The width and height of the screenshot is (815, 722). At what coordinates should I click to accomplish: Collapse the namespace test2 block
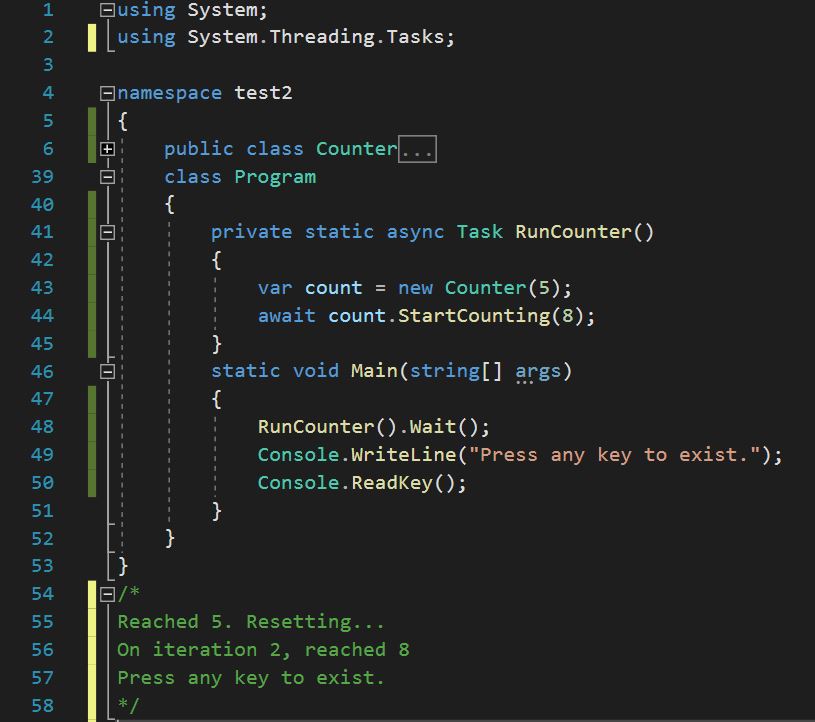(x=107, y=93)
